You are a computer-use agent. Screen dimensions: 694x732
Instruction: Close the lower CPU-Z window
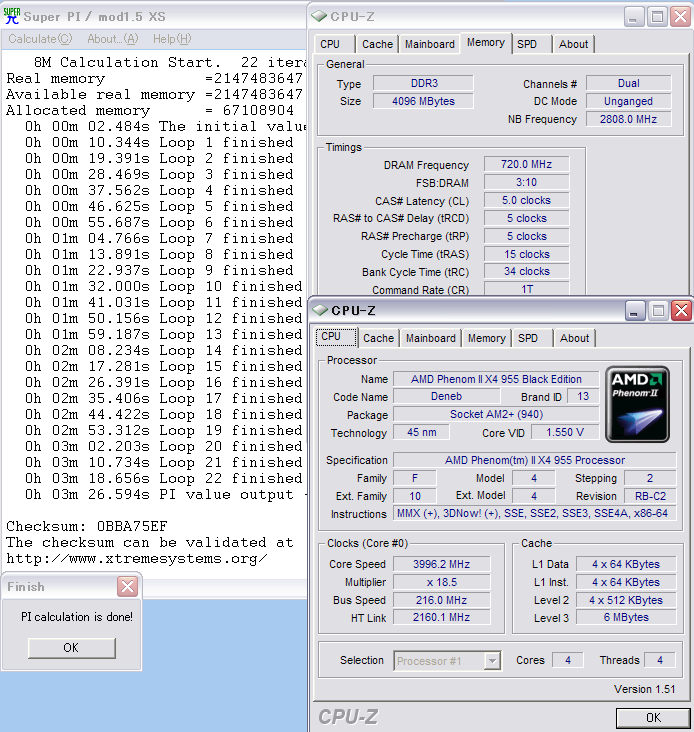pos(681,310)
